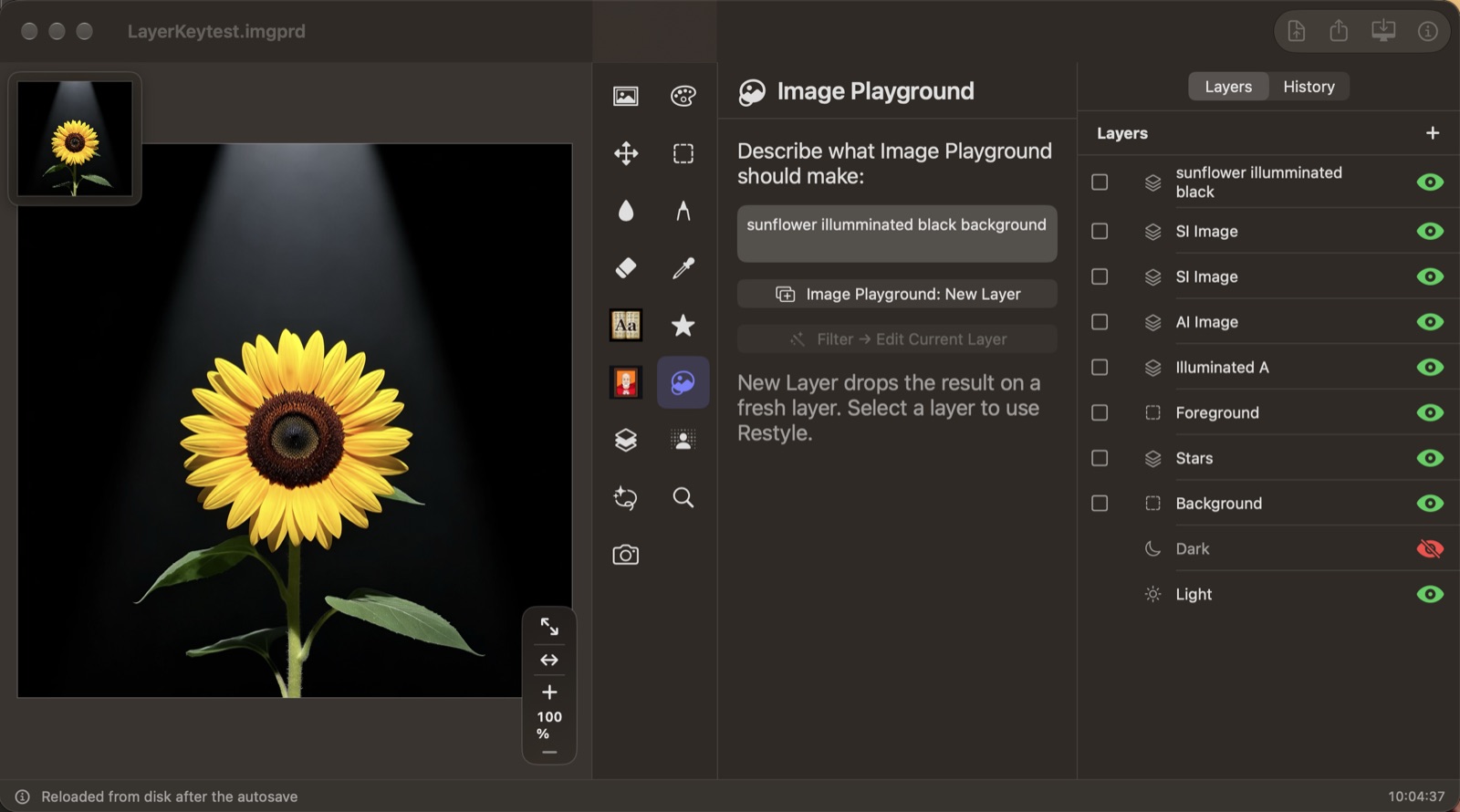Image resolution: width=1460 pixels, height=812 pixels.
Task: Open the image photo tool icon
Action: coord(626,96)
